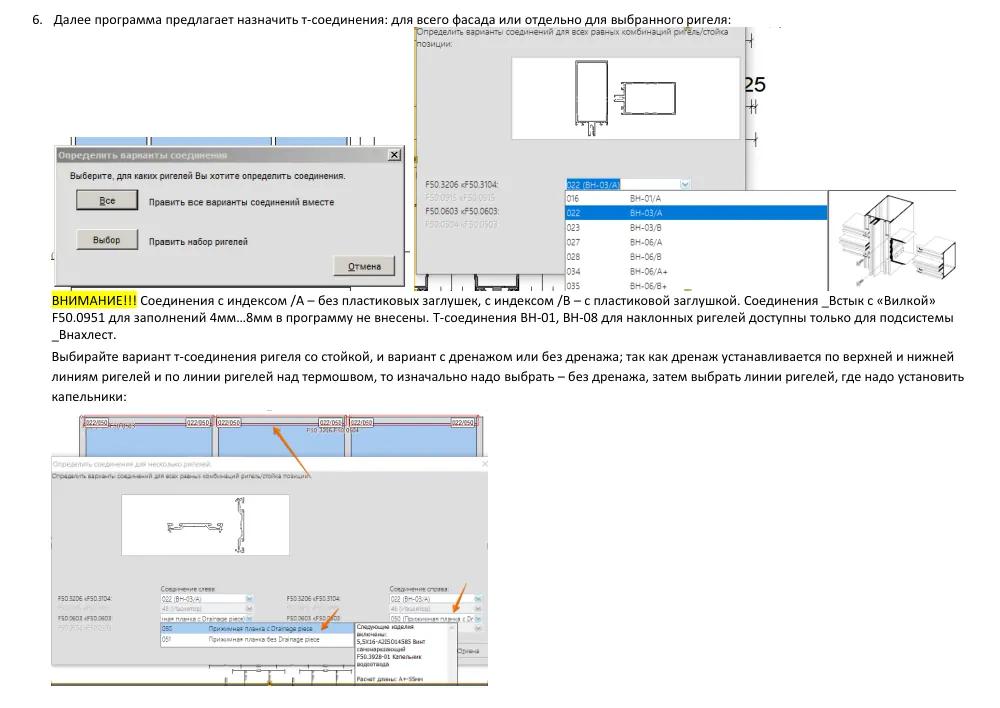1000x708 pixels.
Task: Pick the 027 BH-06/A list entry
Action: (x=696, y=242)
